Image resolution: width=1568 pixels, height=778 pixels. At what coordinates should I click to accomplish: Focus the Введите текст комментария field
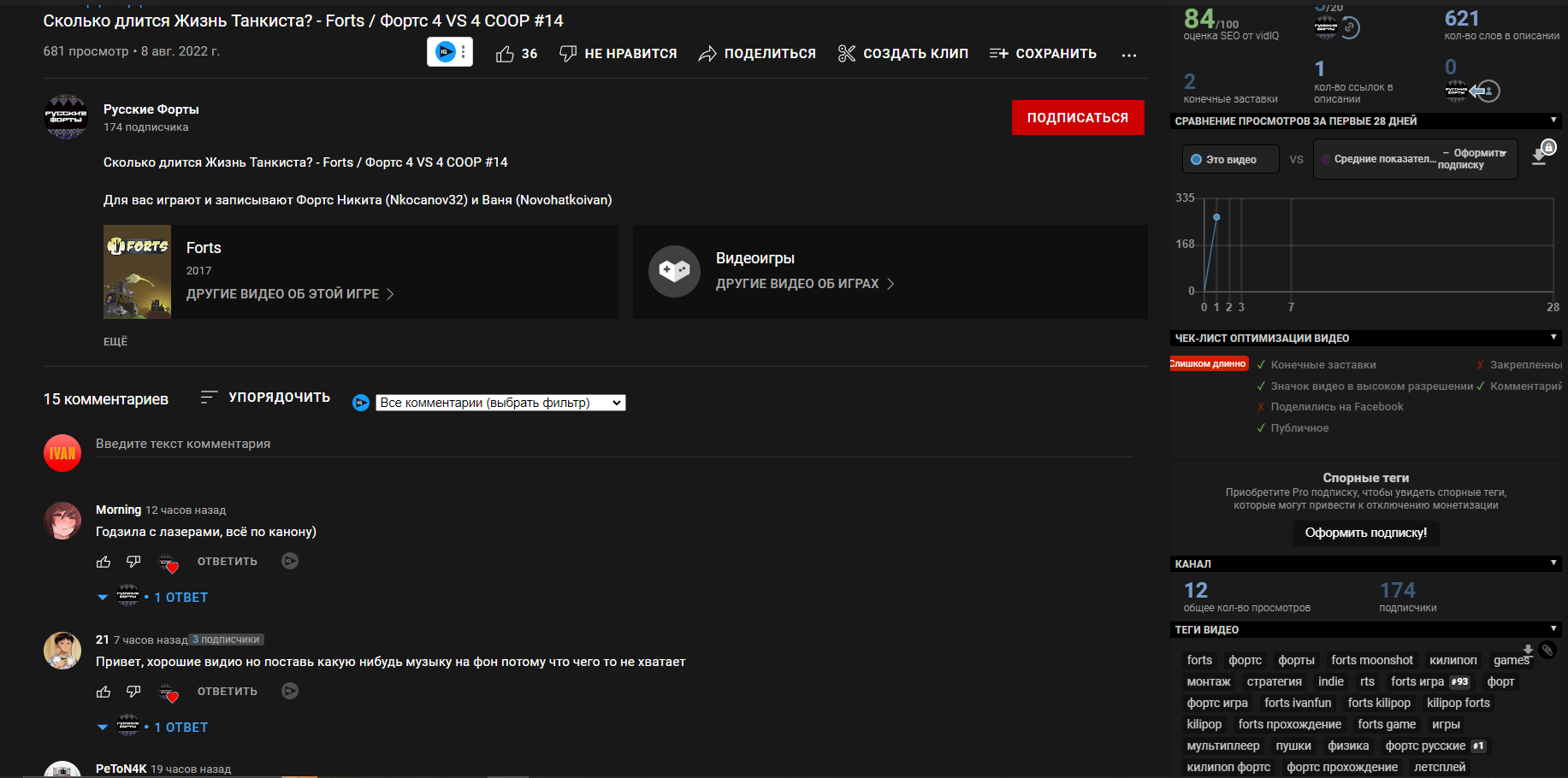point(613,444)
